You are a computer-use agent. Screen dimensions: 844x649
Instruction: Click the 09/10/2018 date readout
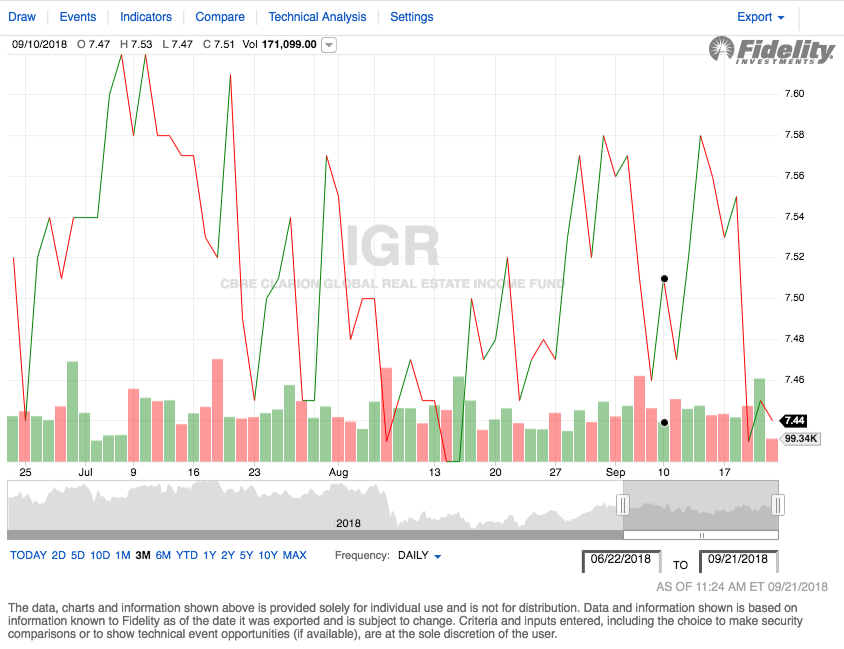click(x=39, y=45)
